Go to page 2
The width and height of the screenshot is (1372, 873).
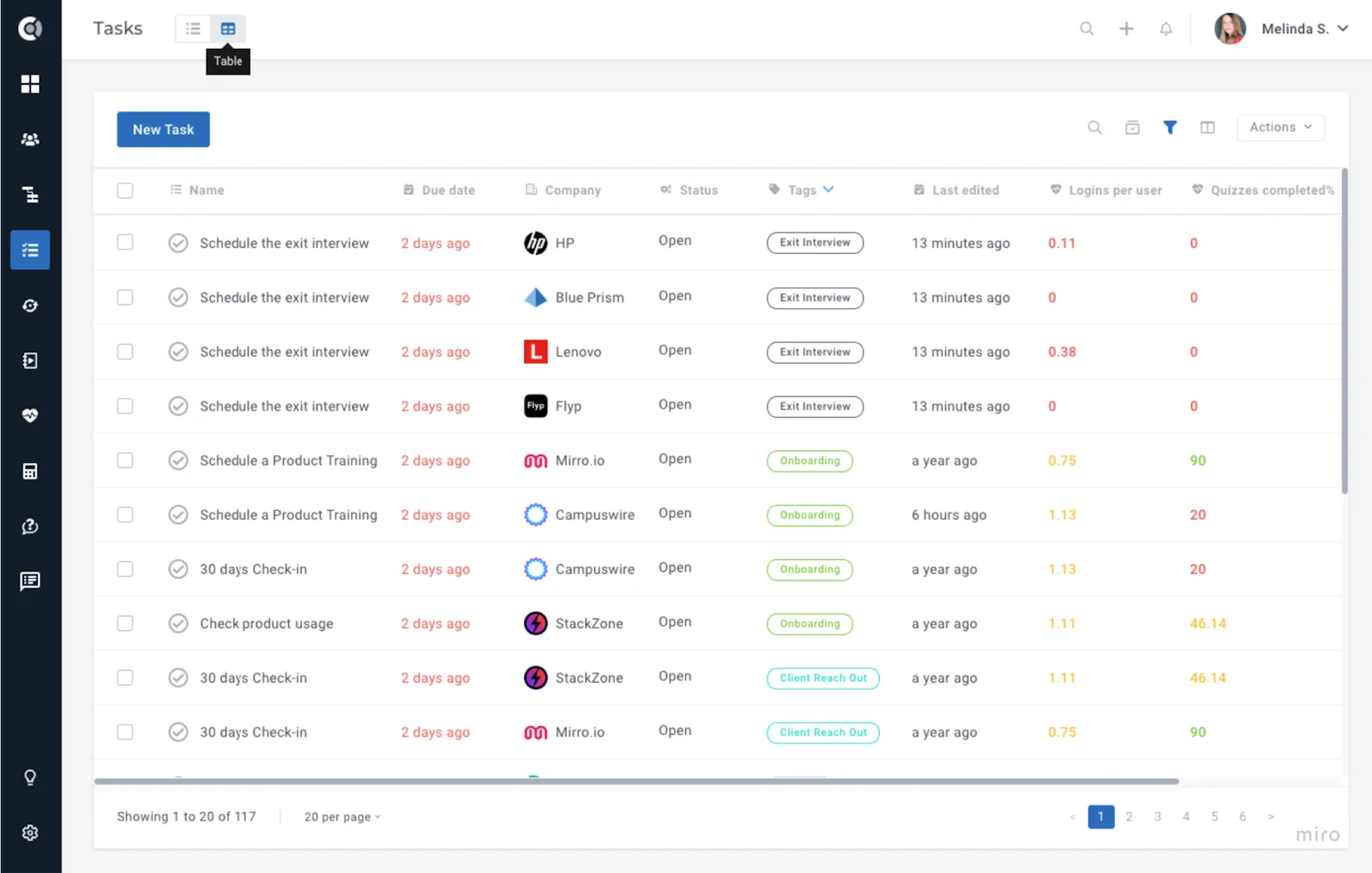(1129, 817)
